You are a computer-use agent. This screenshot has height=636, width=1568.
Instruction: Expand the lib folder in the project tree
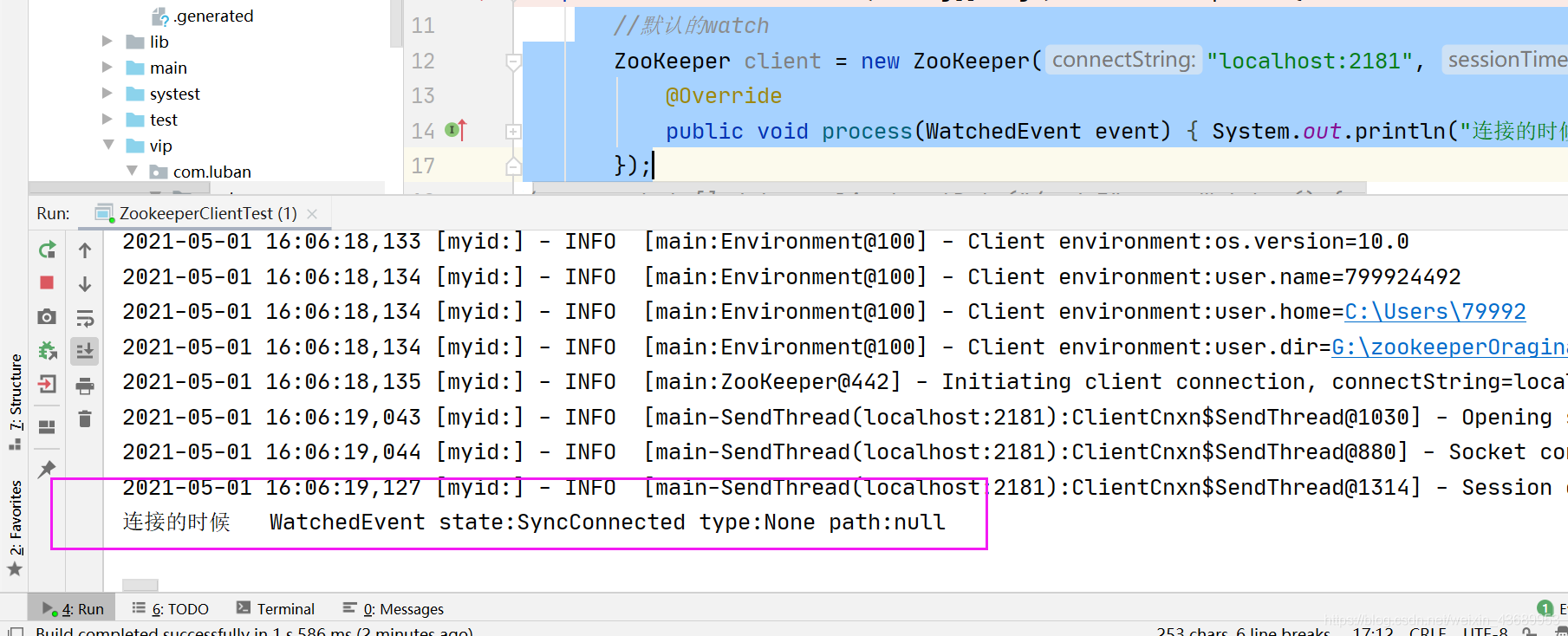(x=107, y=41)
